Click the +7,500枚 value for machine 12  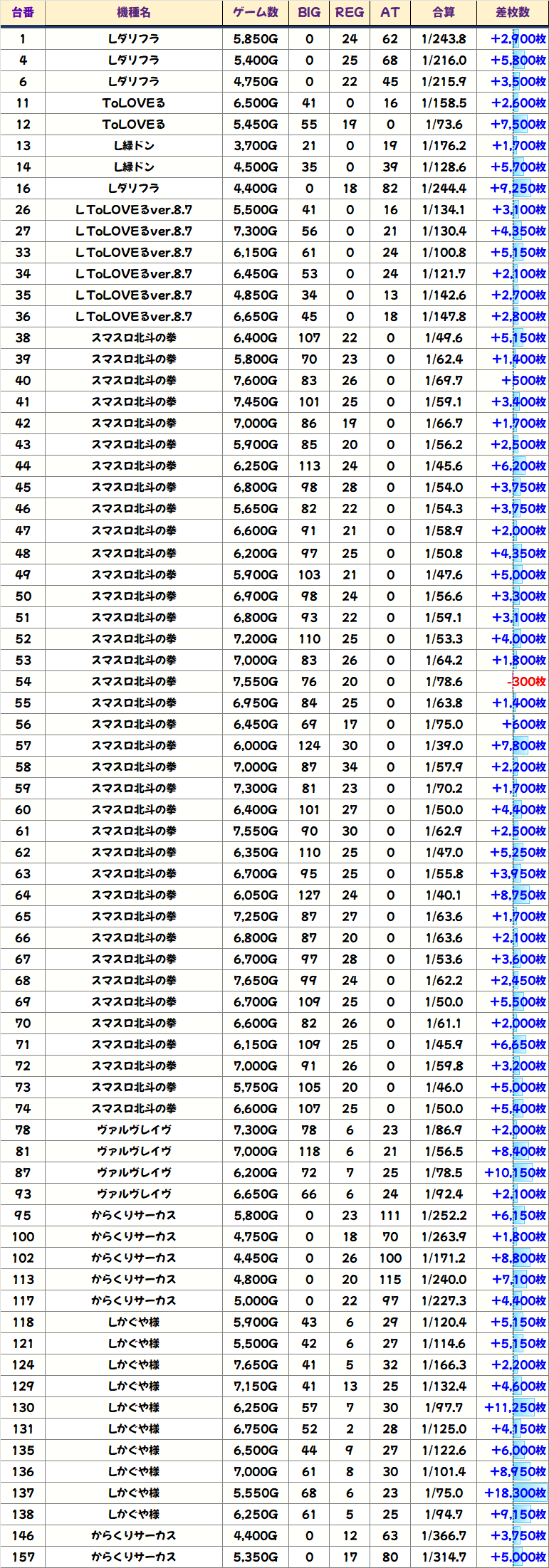(518, 124)
